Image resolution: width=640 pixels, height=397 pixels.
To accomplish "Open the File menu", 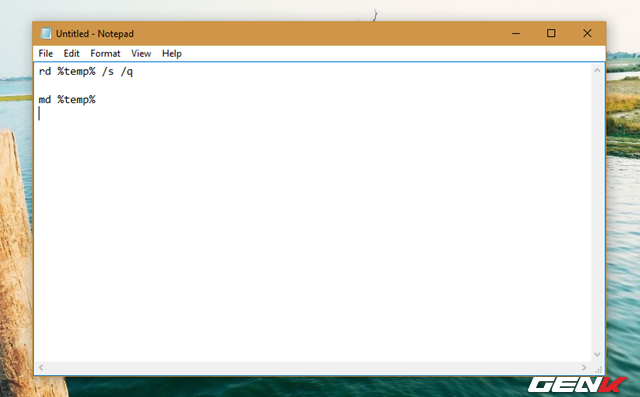I will tap(46, 53).
